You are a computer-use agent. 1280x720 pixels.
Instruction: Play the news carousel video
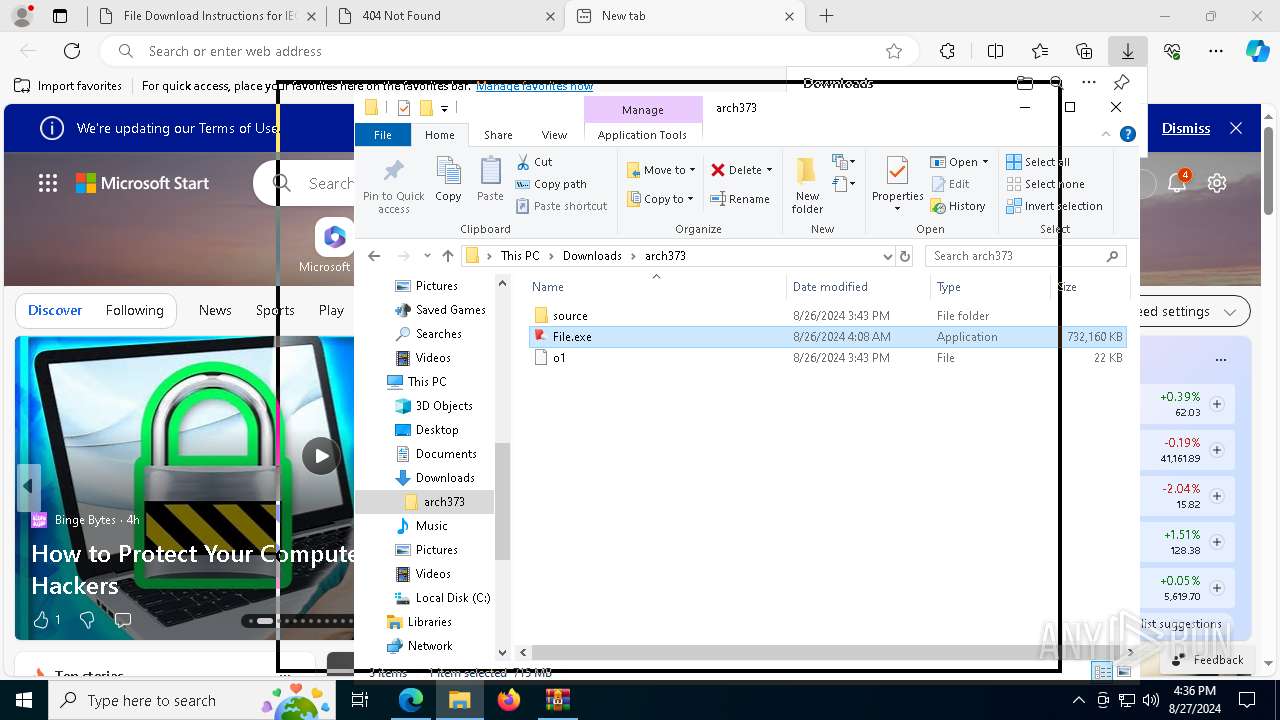click(320, 456)
